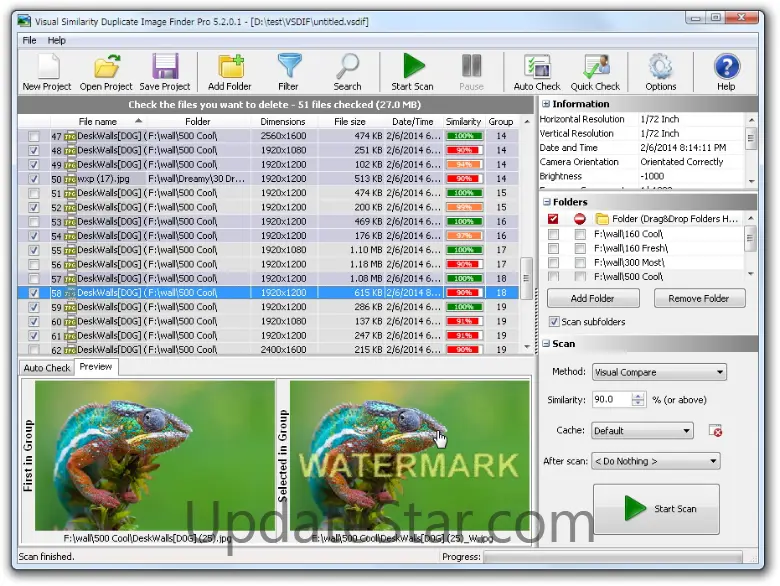Open the Help question mark icon

click(726, 72)
